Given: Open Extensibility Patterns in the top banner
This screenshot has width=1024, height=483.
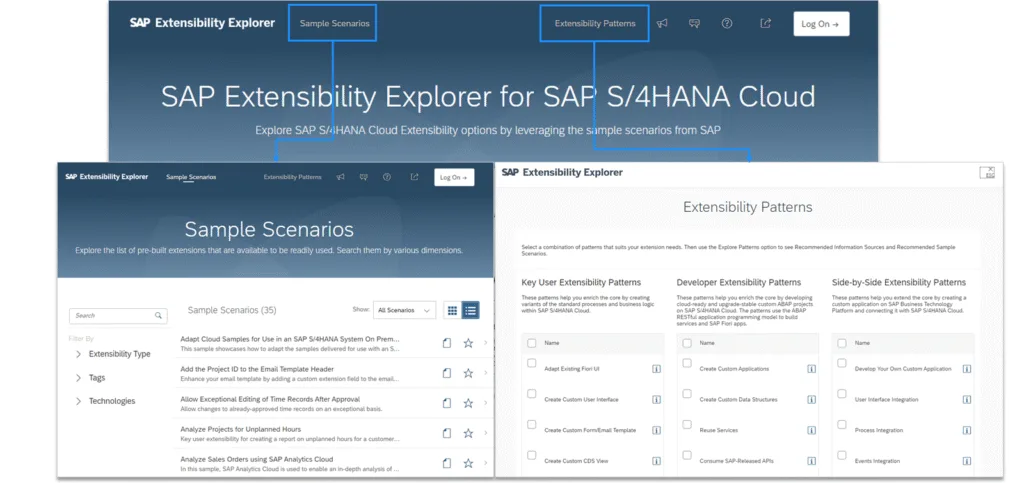Looking at the screenshot, I should (595, 23).
